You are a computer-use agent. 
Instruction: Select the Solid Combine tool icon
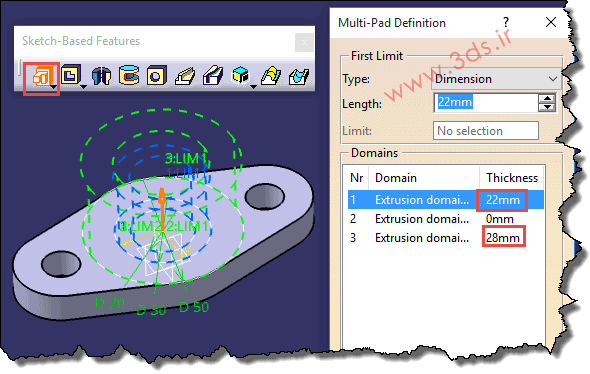point(240,75)
